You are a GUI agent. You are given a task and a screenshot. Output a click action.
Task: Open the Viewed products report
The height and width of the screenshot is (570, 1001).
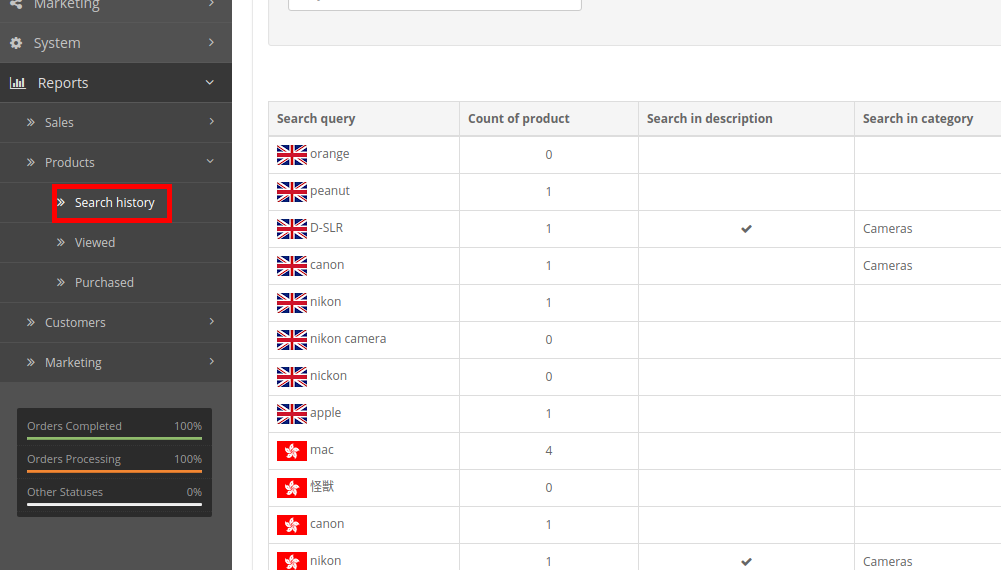pyautogui.click(x=94, y=243)
